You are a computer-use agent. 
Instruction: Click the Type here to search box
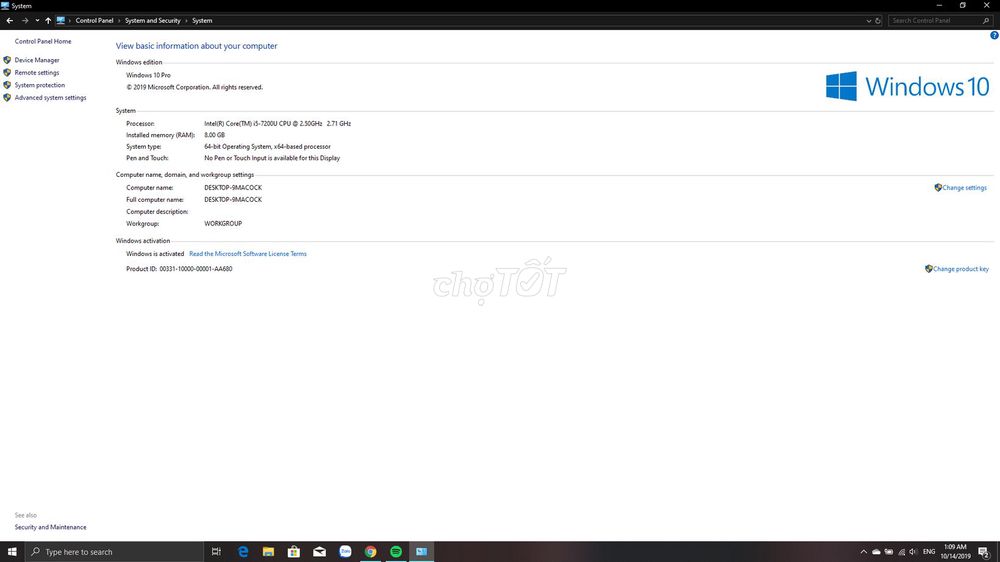(x=114, y=552)
